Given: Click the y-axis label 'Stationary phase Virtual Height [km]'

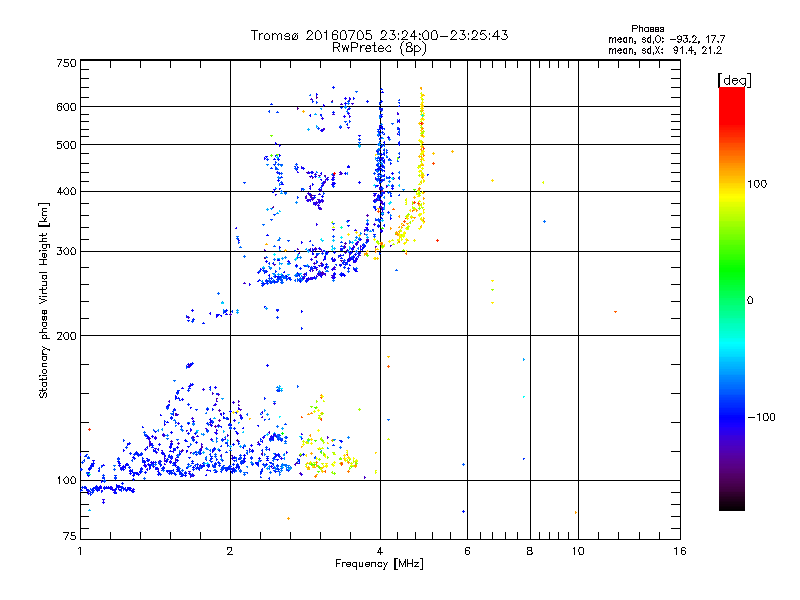Looking at the screenshot, I should click(x=43, y=300).
